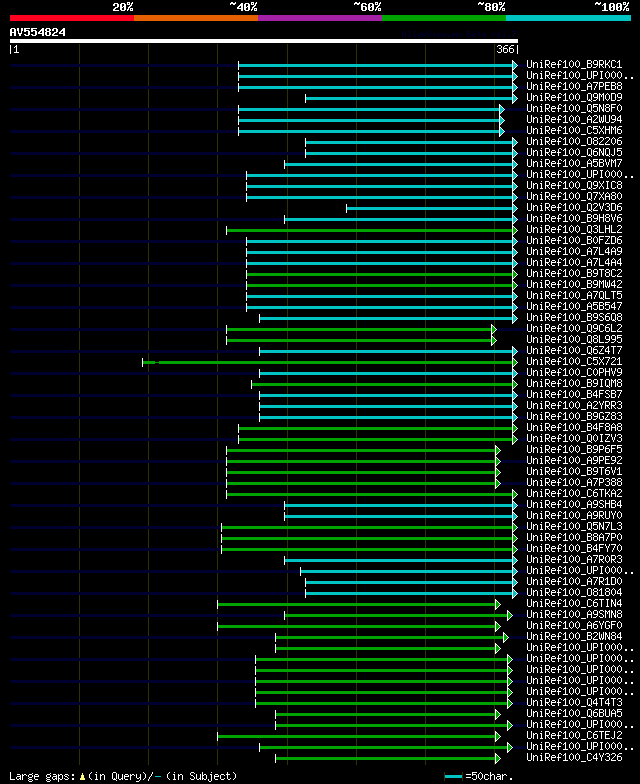Select the UniRef100_A9RUY0 hit label
The image size is (640, 784).
pos(574,516)
